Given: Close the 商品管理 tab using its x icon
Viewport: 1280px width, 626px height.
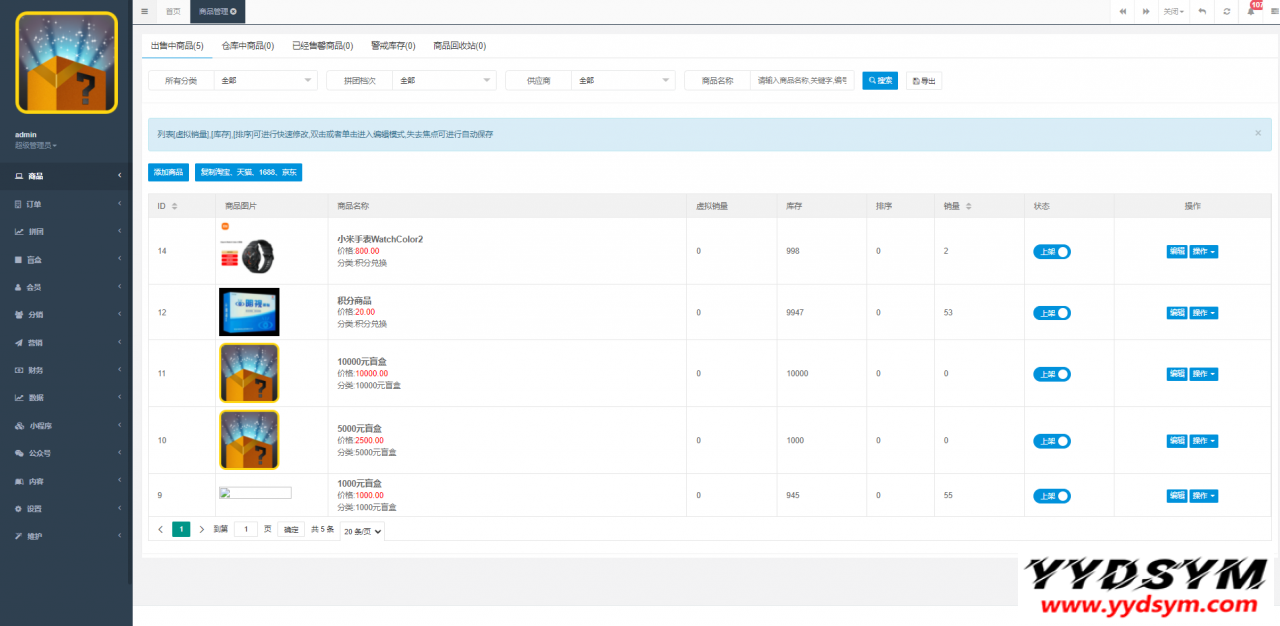Looking at the screenshot, I should (234, 11).
